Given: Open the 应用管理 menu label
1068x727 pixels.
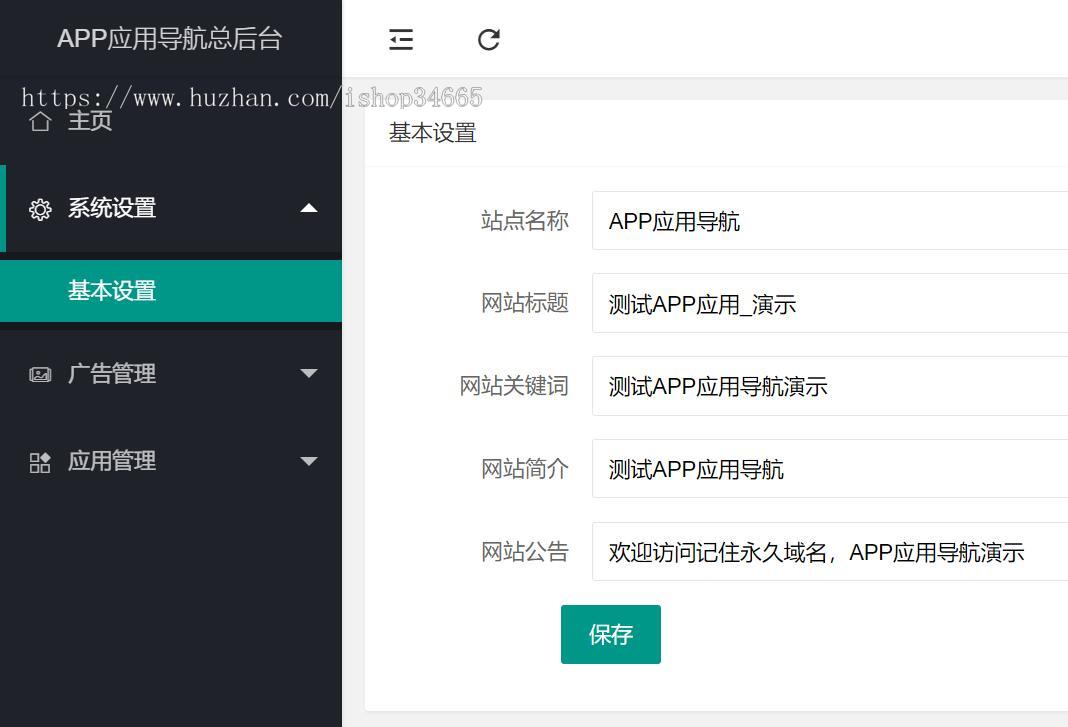Looking at the screenshot, I should pos(112,461).
